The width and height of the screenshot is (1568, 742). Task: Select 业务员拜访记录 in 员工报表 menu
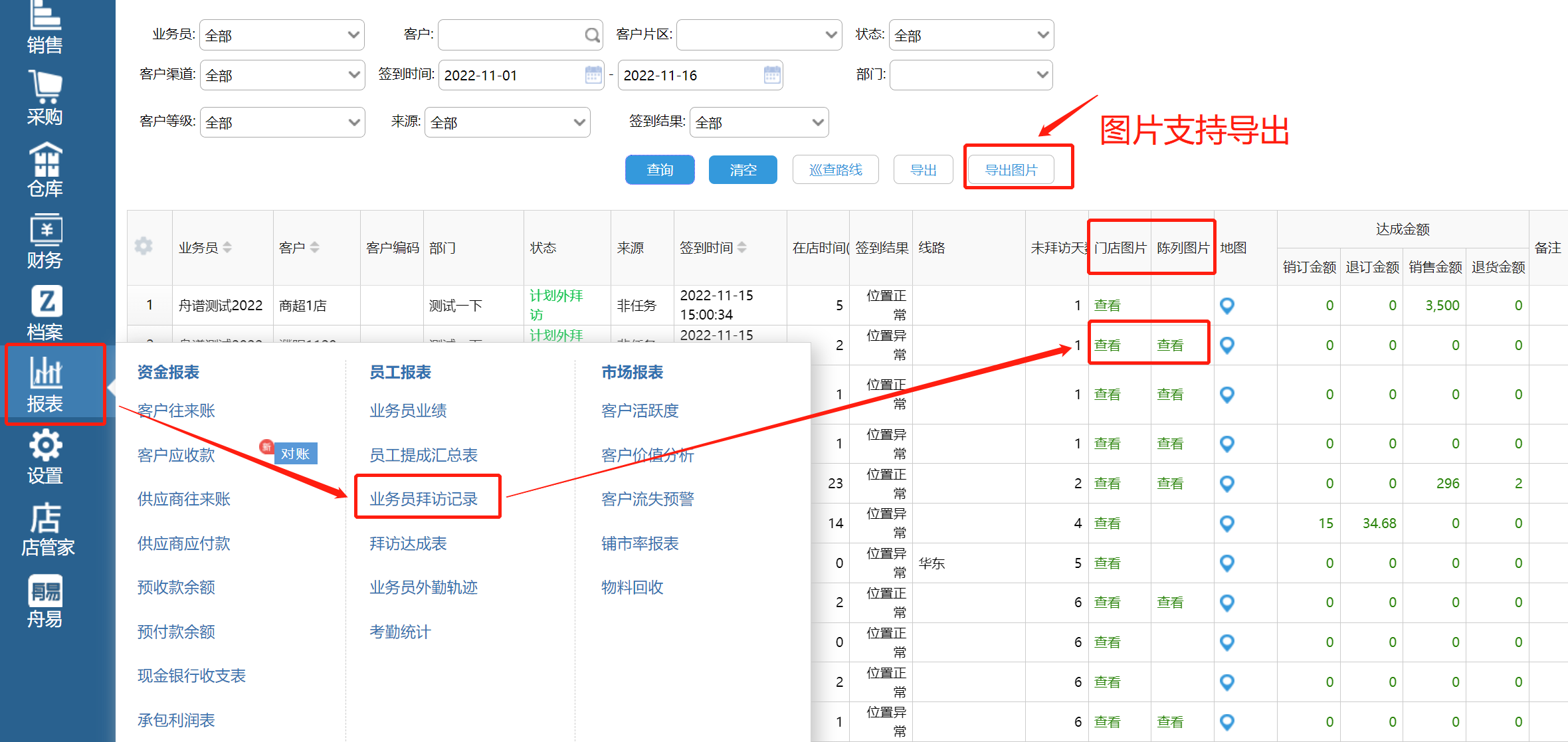423,499
